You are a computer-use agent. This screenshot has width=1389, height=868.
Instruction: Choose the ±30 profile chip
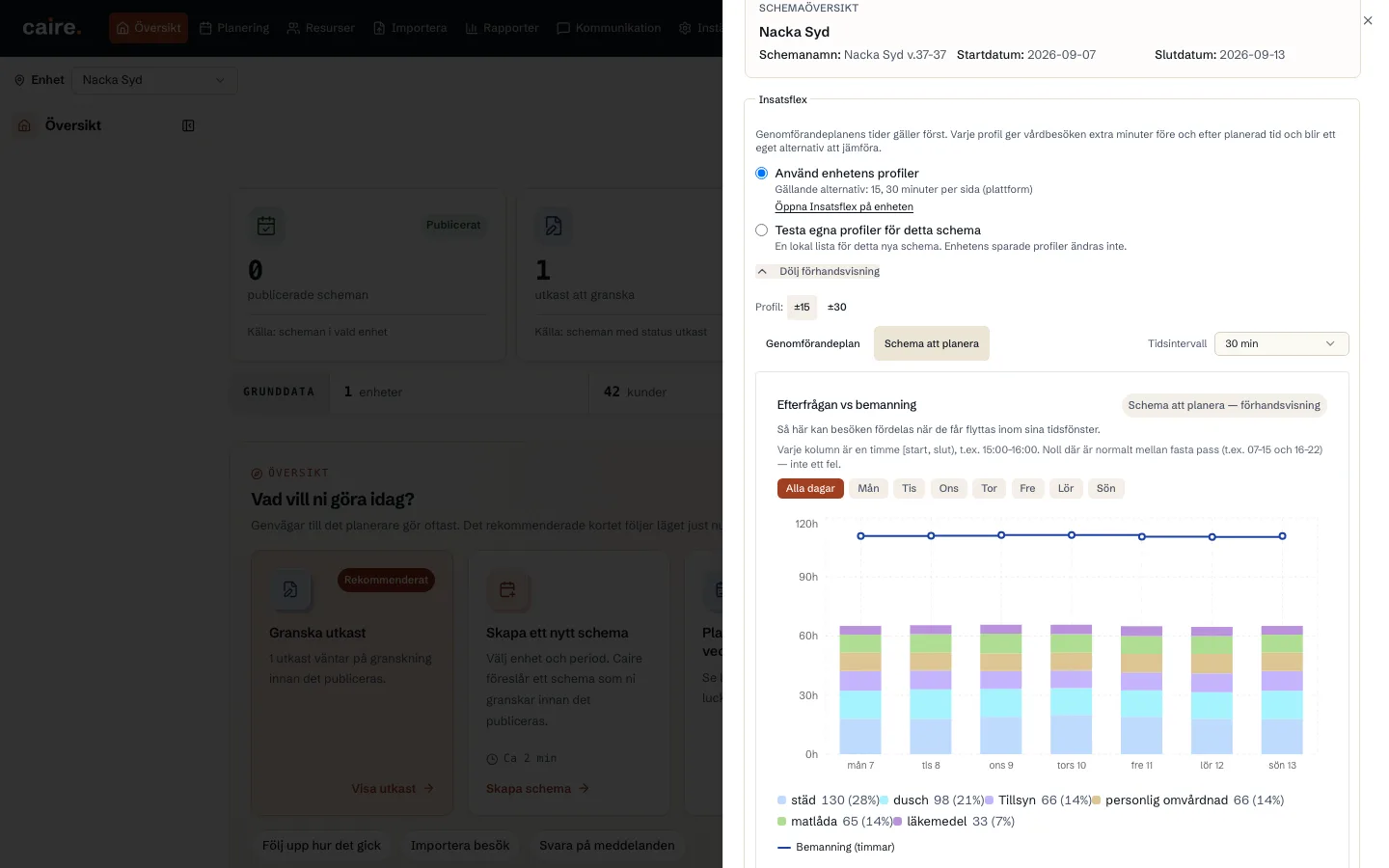click(836, 308)
